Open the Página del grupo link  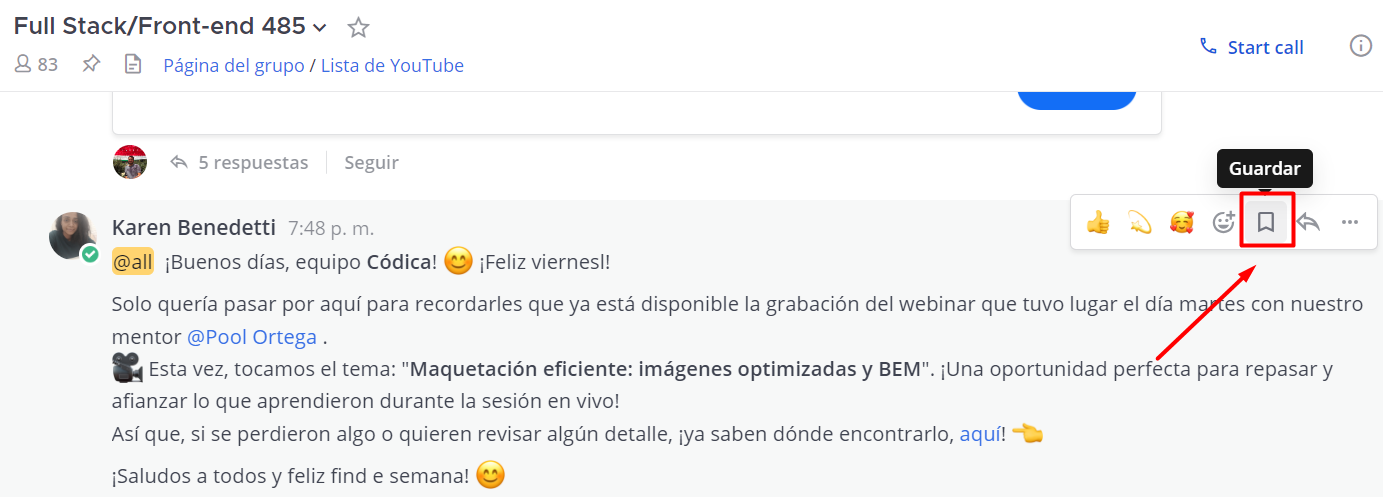pos(233,66)
